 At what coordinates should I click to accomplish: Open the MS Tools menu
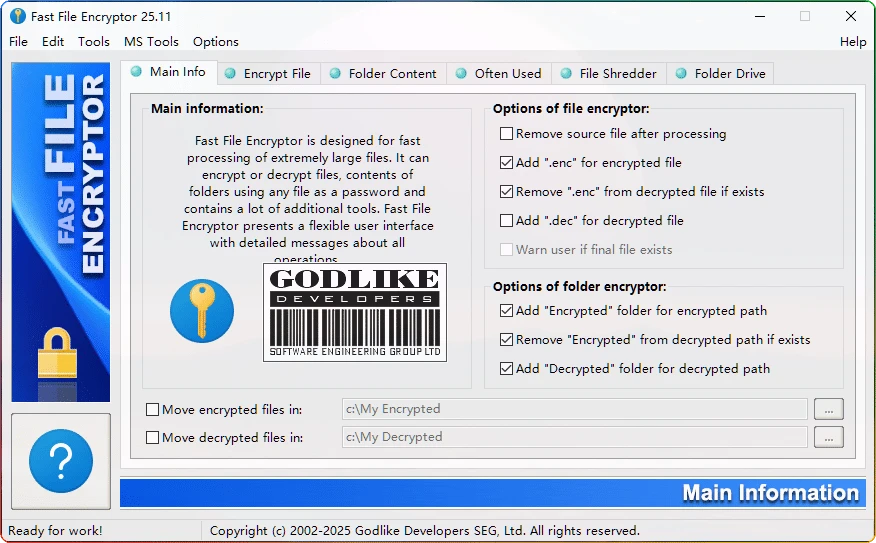point(151,42)
